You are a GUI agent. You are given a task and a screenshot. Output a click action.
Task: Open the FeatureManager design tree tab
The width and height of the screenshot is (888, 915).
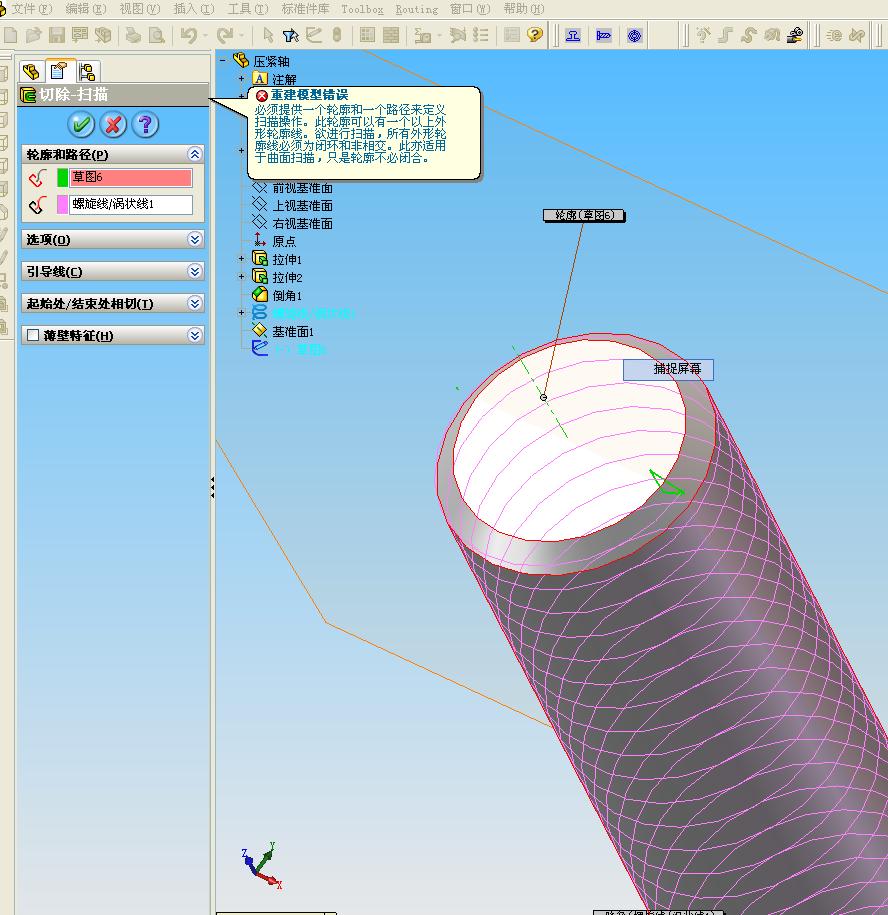[x=32, y=72]
